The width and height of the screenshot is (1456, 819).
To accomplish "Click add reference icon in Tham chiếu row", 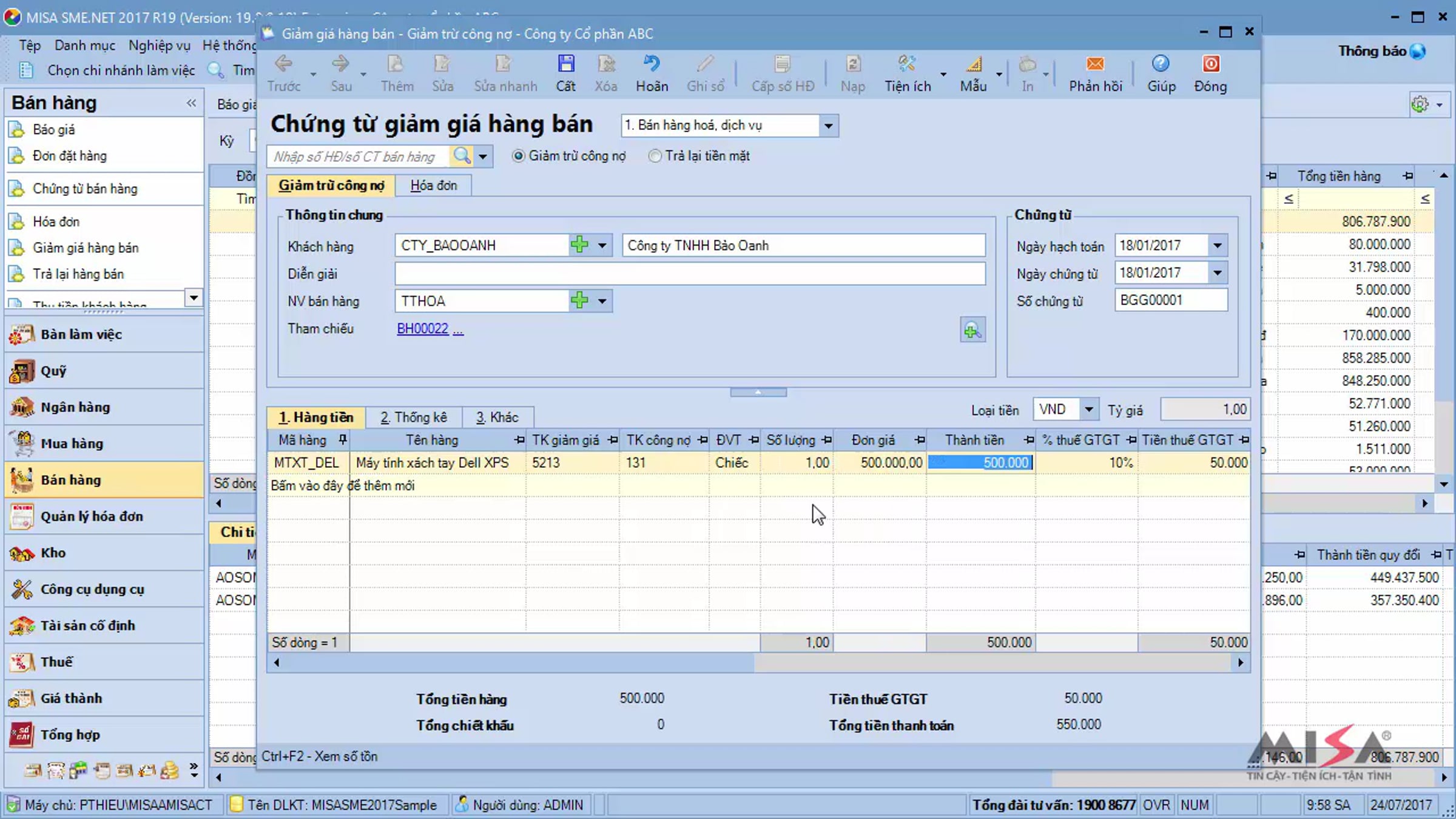I will (x=972, y=330).
